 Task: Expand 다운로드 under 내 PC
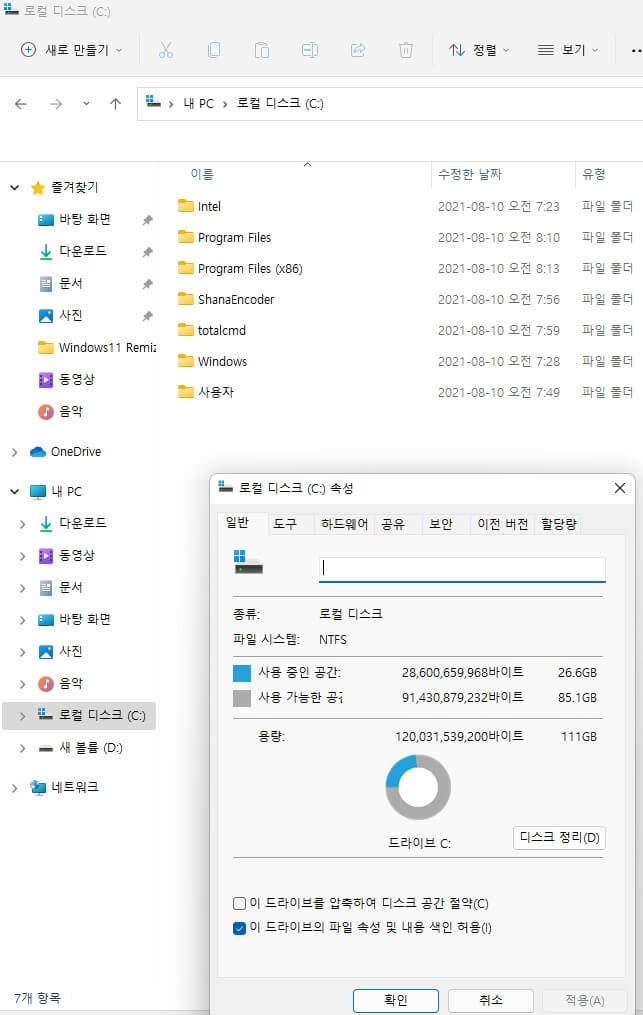click(x=23, y=524)
